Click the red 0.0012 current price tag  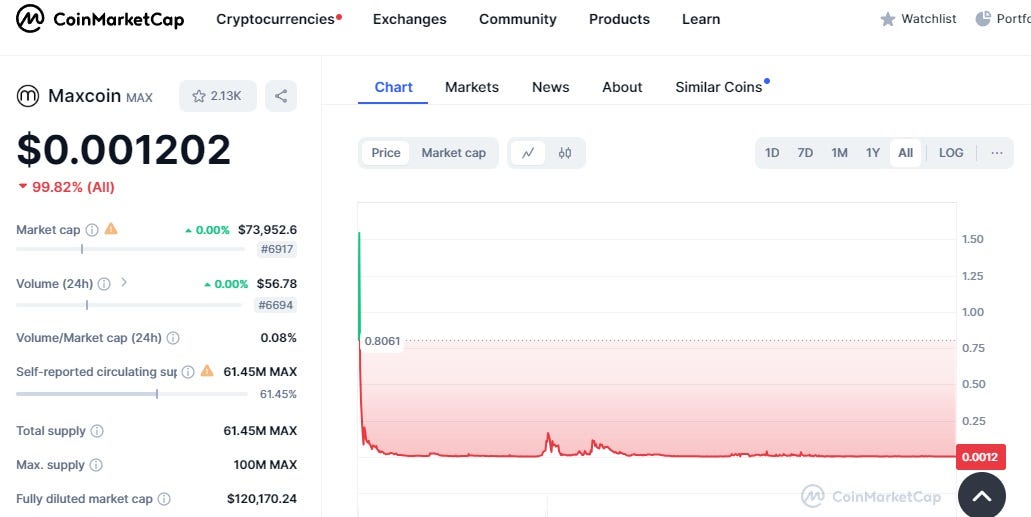pos(980,456)
